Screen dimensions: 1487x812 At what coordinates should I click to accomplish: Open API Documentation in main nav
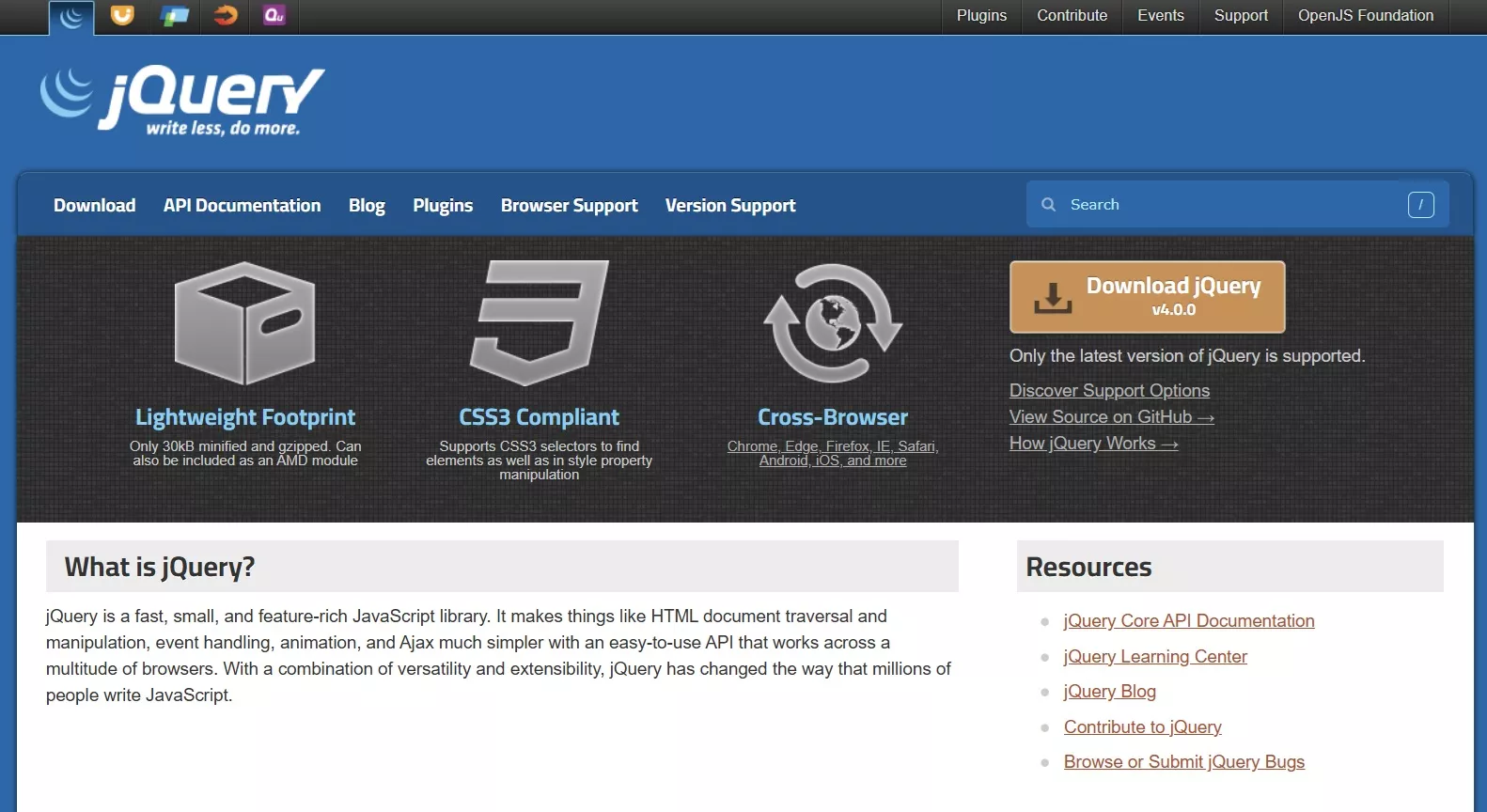pos(242,205)
